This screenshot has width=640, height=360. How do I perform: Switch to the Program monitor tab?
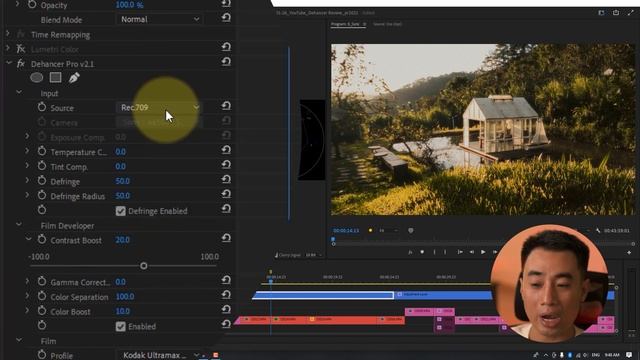345,24
